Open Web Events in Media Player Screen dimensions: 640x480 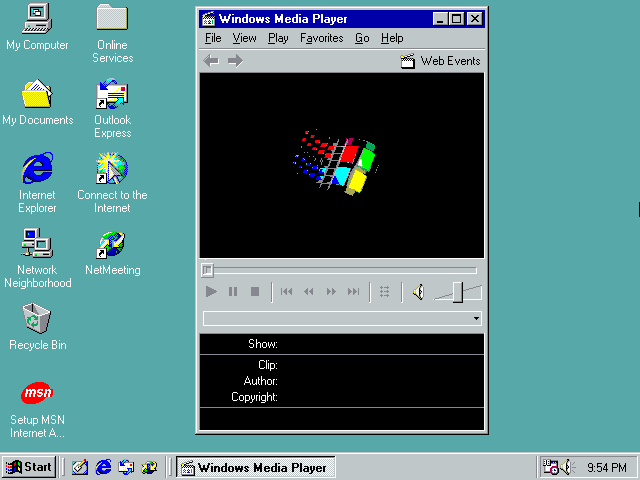(440, 61)
